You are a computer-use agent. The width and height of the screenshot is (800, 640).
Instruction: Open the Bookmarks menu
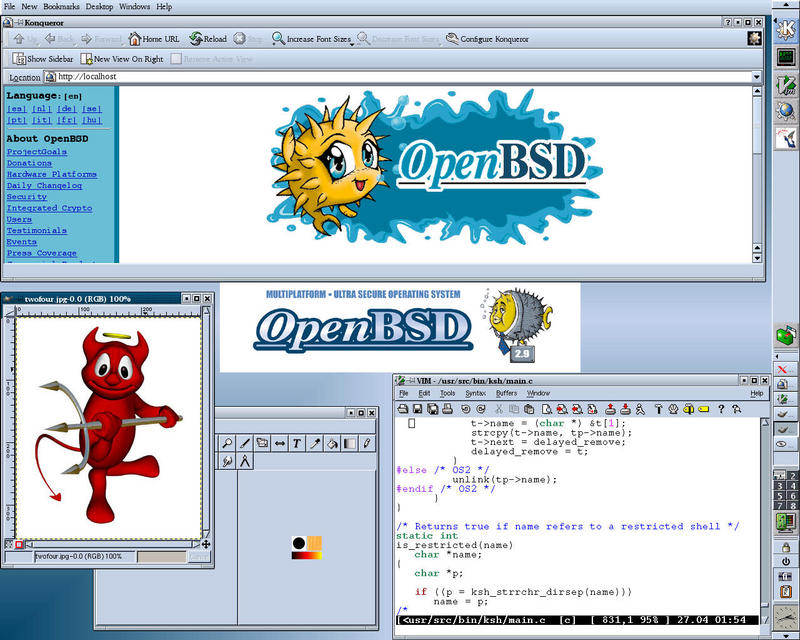pyautogui.click(x=61, y=7)
